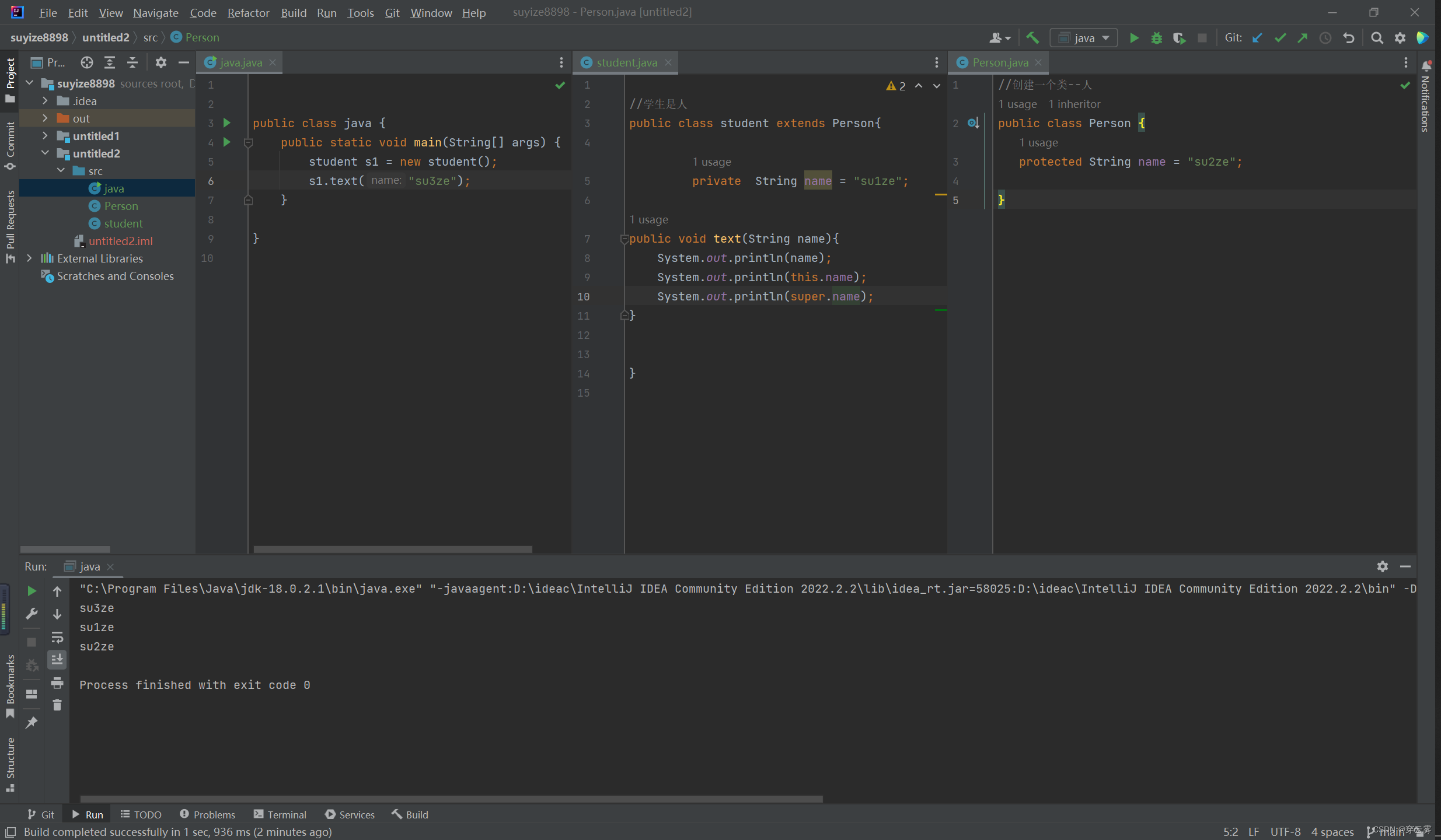The height and width of the screenshot is (840, 1441).
Task: Switch to the student.java editor tab
Action: (x=626, y=62)
